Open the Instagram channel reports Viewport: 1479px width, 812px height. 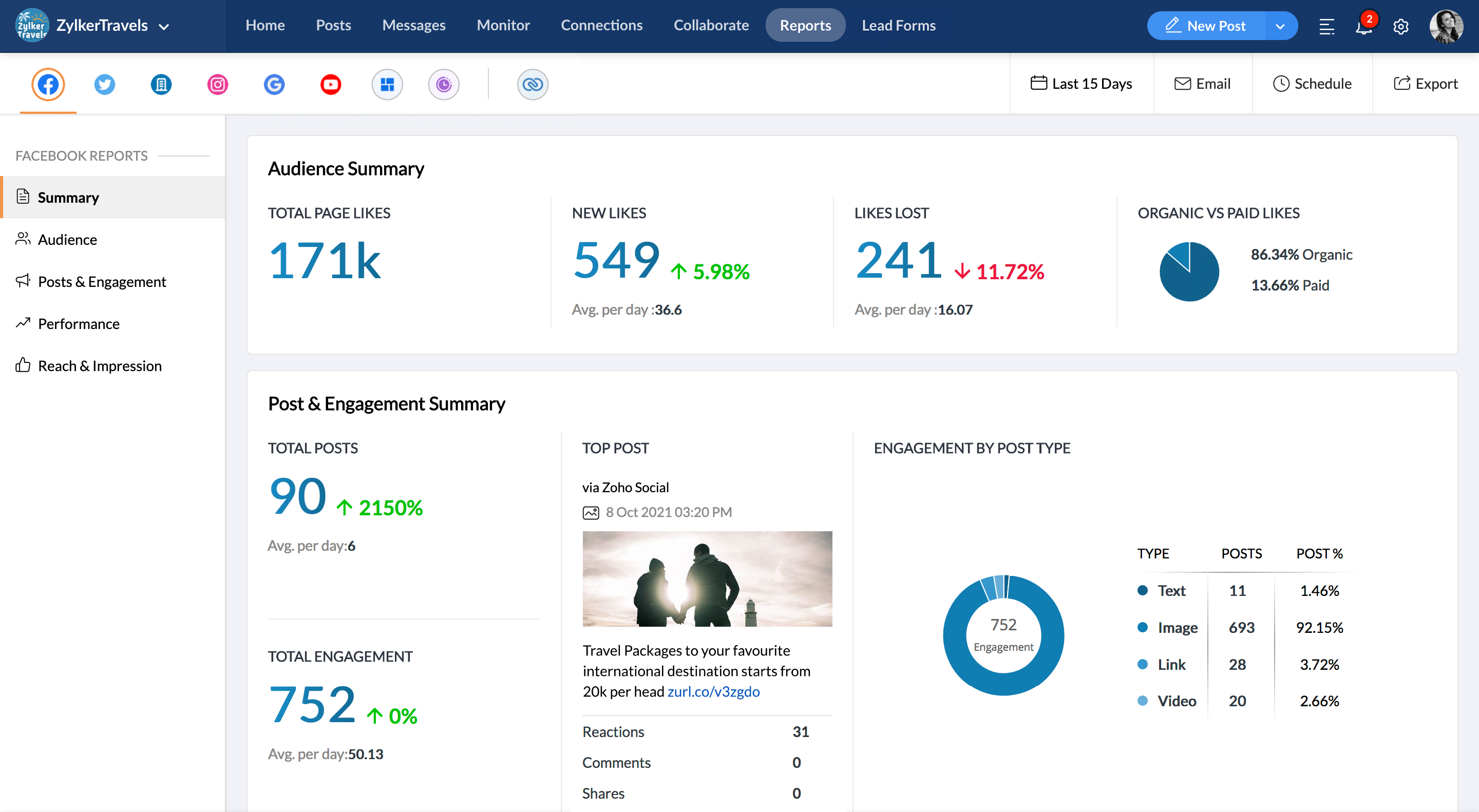(x=218, y=84)
